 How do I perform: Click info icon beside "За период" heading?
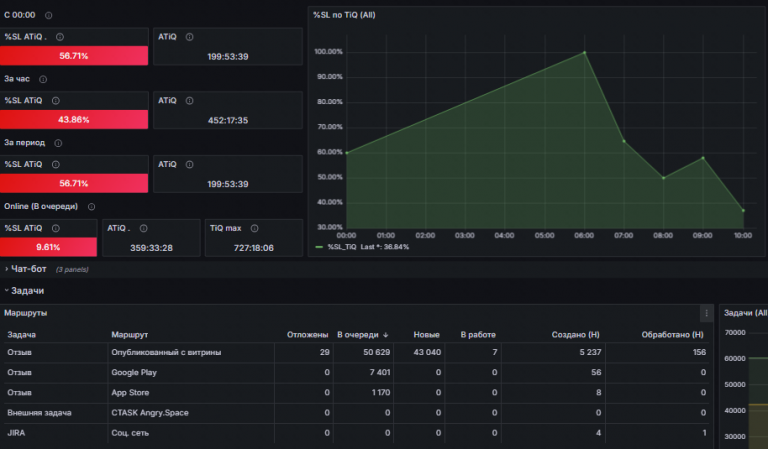tap(58, 143)
